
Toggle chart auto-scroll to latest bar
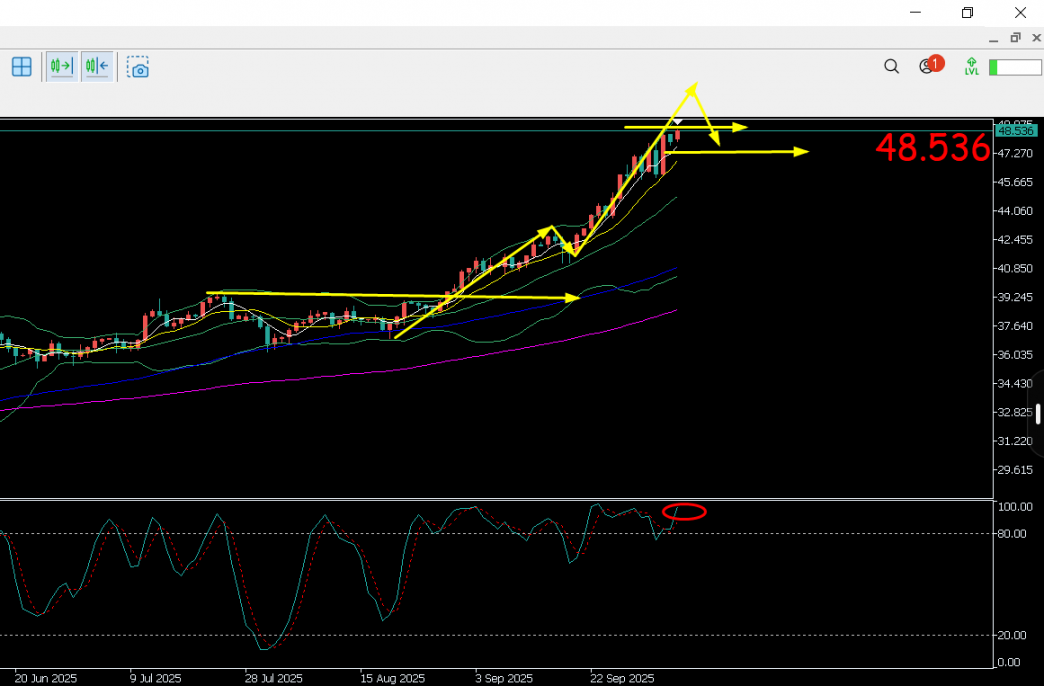pyautogui.click(x=61, y=67)
